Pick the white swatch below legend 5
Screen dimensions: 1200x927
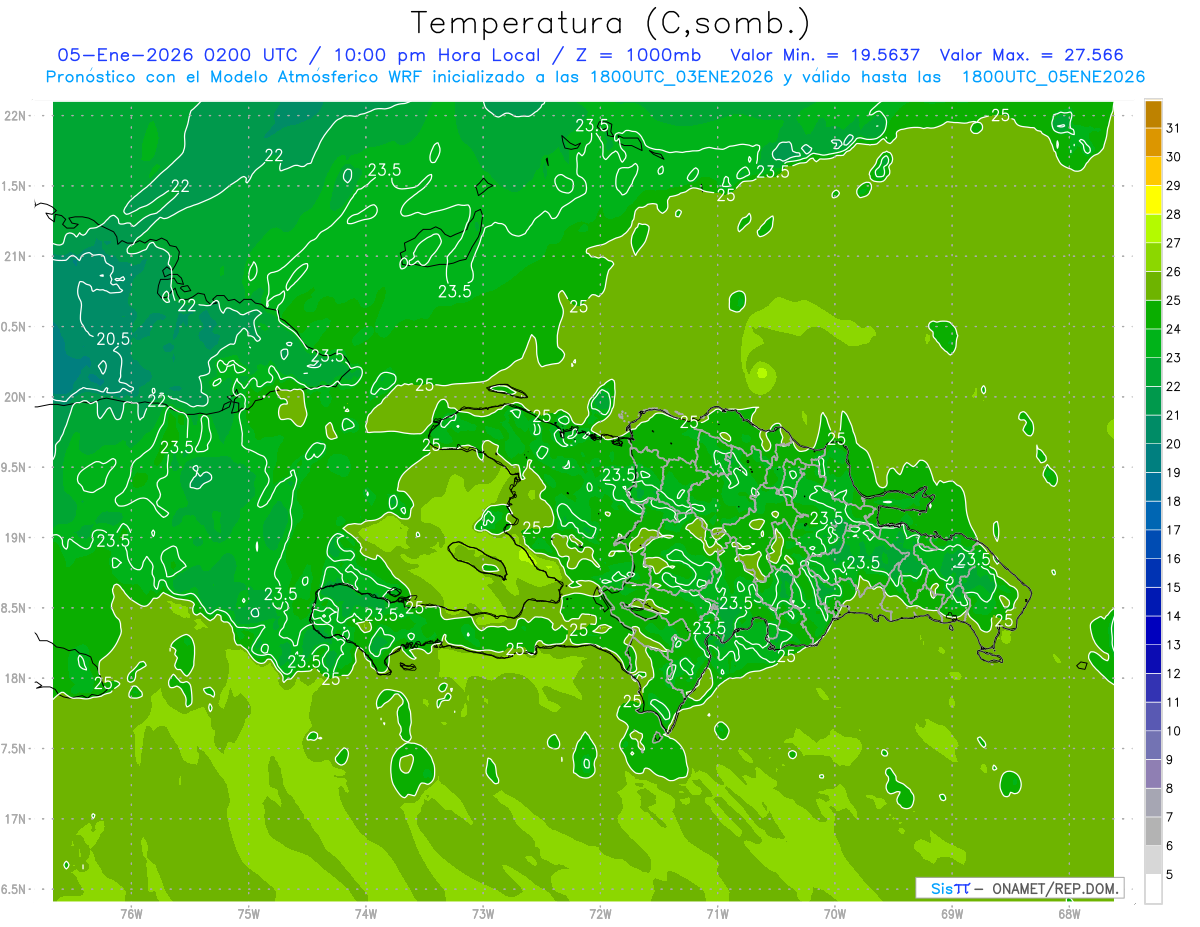pos(1153,889)
